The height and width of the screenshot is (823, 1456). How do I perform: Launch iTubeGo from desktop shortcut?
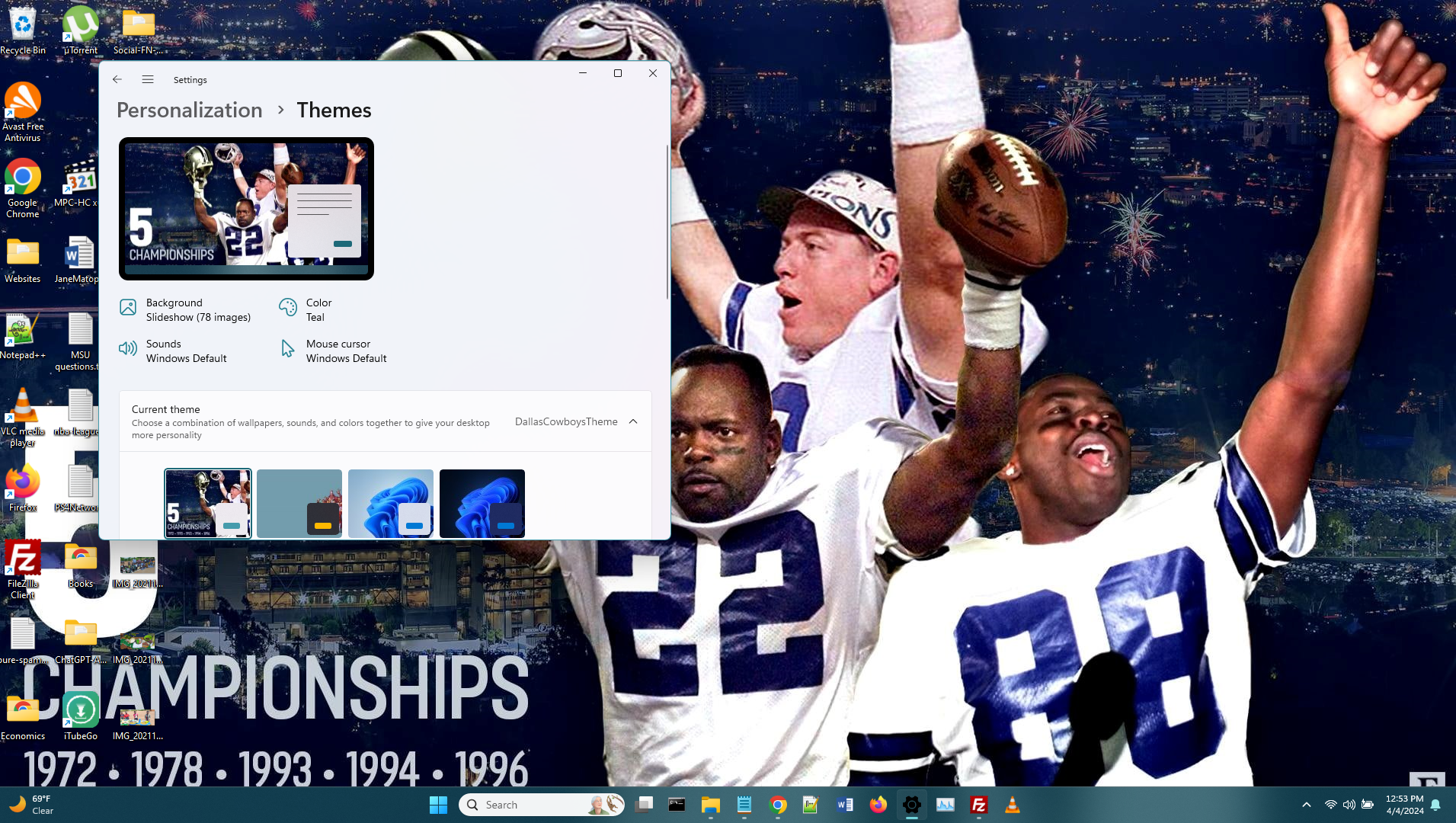tap(80, 716)
